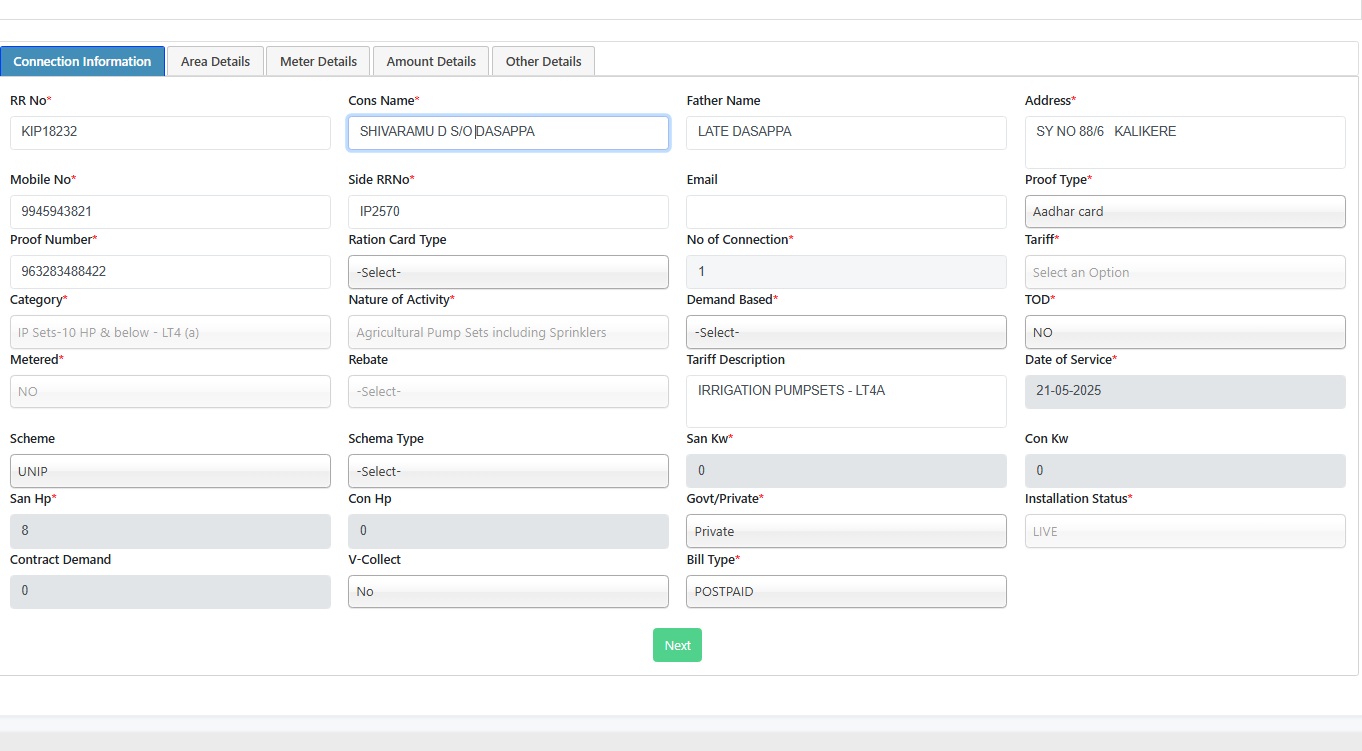Viewport: 1362px width, 751px height.
Task: Select the Other Details tab
Action: coord(543,61)
